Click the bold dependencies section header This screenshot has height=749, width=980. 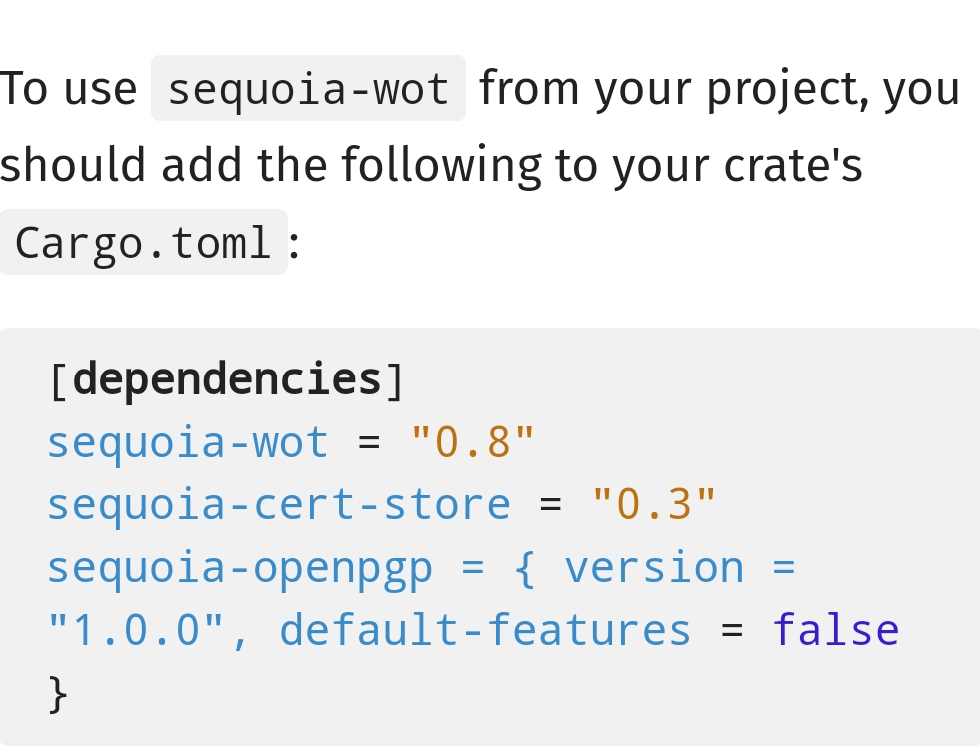tap(228, 379)
